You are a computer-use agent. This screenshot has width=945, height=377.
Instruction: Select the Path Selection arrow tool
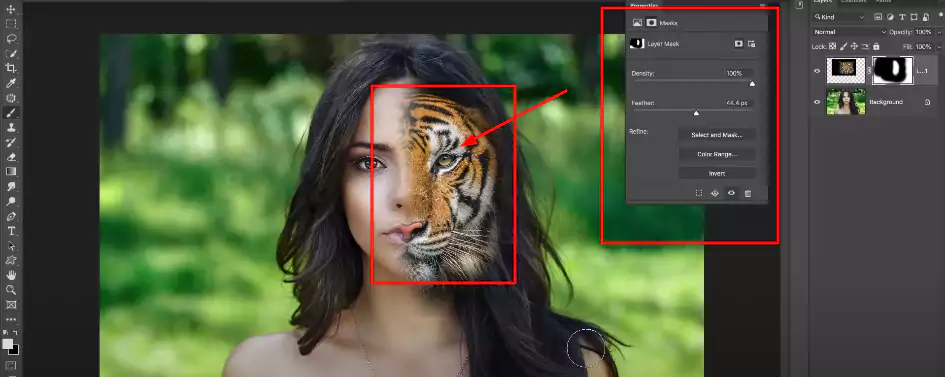pyautogui.click(x=11, y=246)
